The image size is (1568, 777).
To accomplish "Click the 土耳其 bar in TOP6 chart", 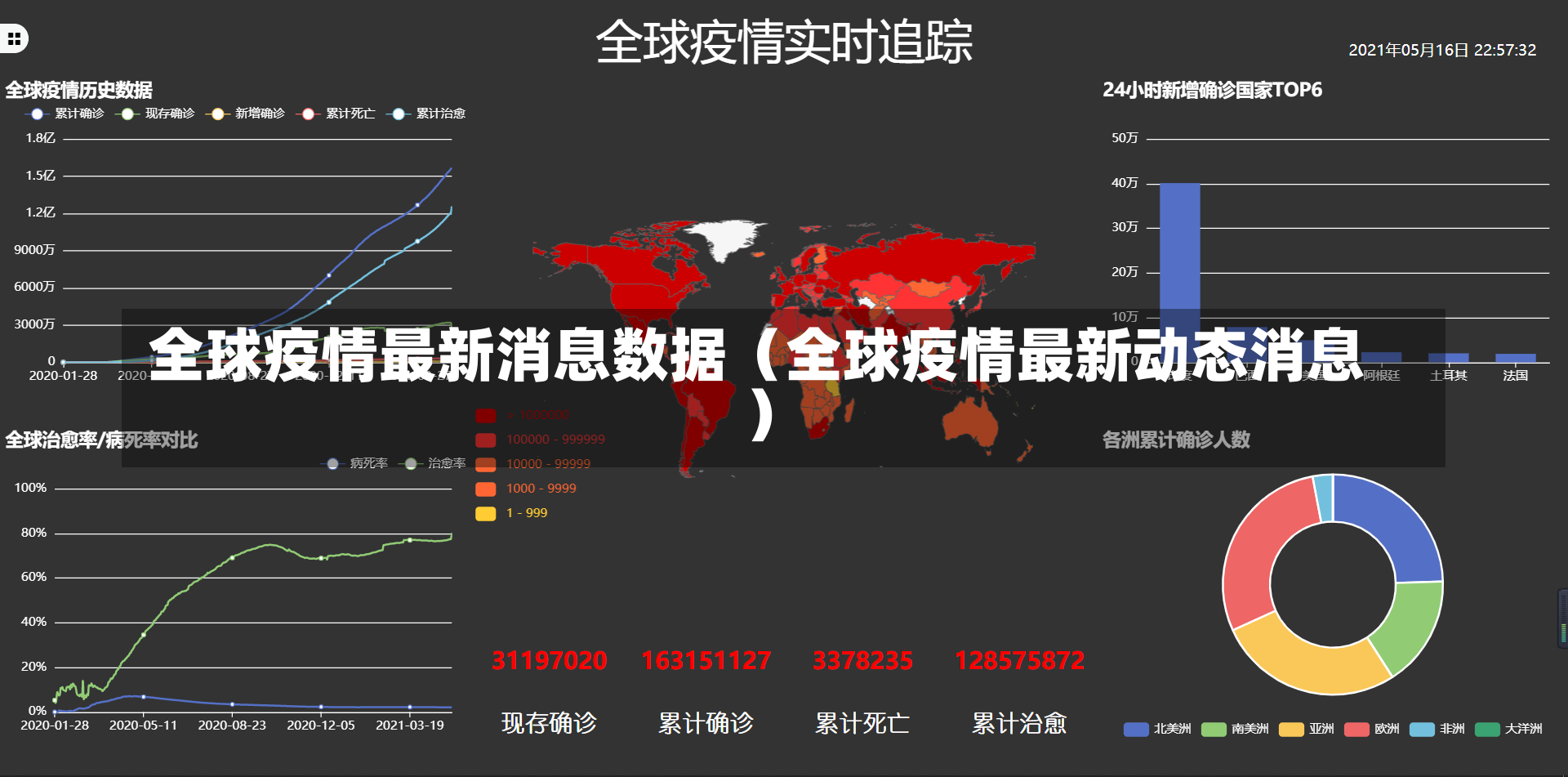I will coord(1449,358).
